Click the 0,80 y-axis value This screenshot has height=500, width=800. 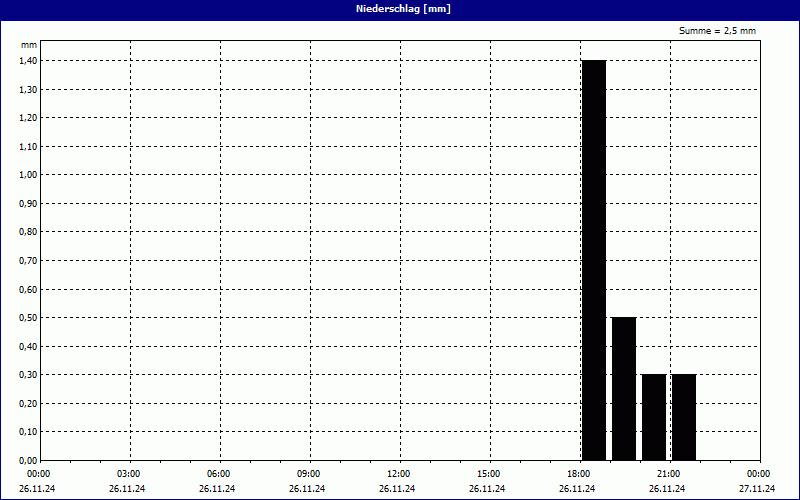coord(28,232)
